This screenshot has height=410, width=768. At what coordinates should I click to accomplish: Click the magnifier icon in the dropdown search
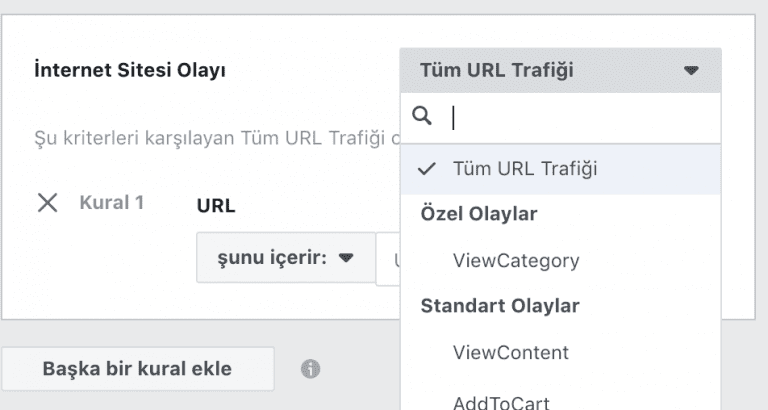pos(422,117)
